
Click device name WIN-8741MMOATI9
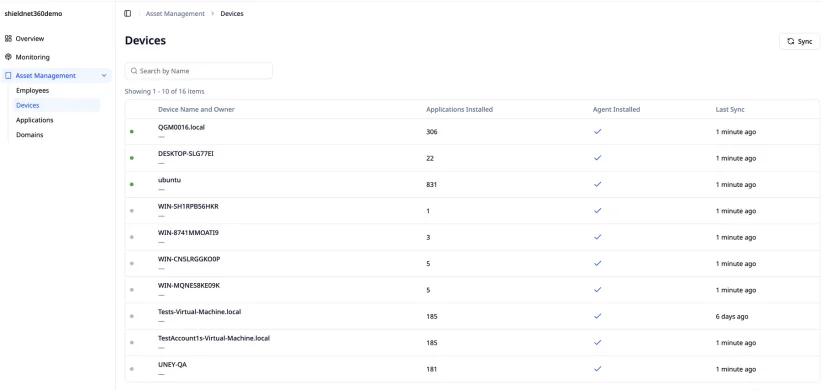[x=188, y=233]
